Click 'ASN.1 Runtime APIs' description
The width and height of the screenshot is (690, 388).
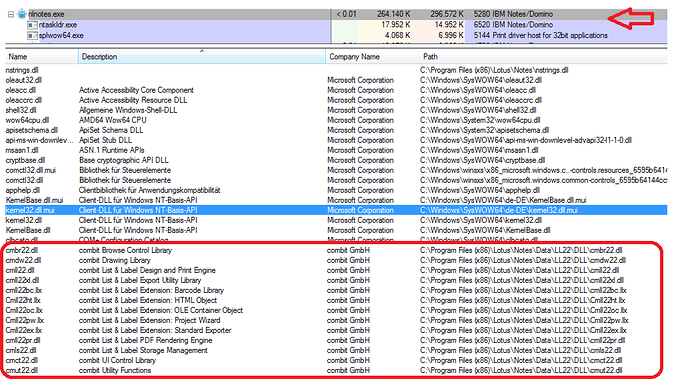click(x=112, y=150)
